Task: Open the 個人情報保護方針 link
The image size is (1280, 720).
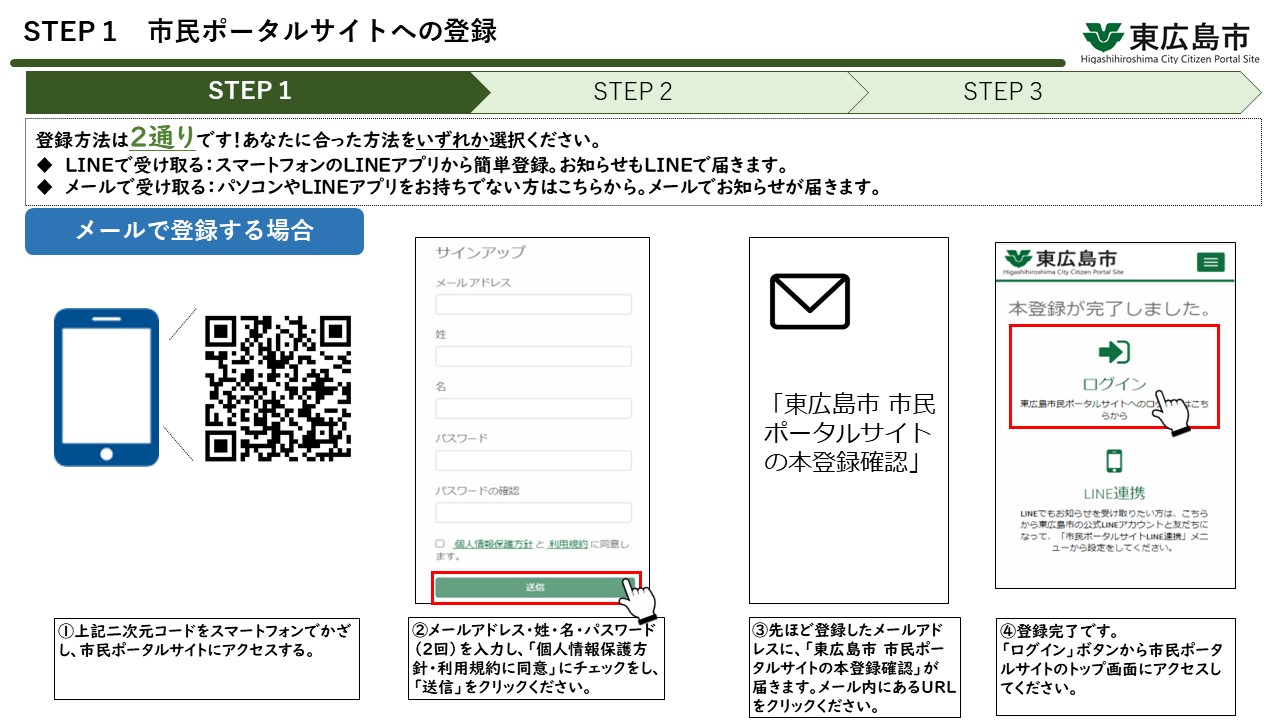Action: pos(493,543)
